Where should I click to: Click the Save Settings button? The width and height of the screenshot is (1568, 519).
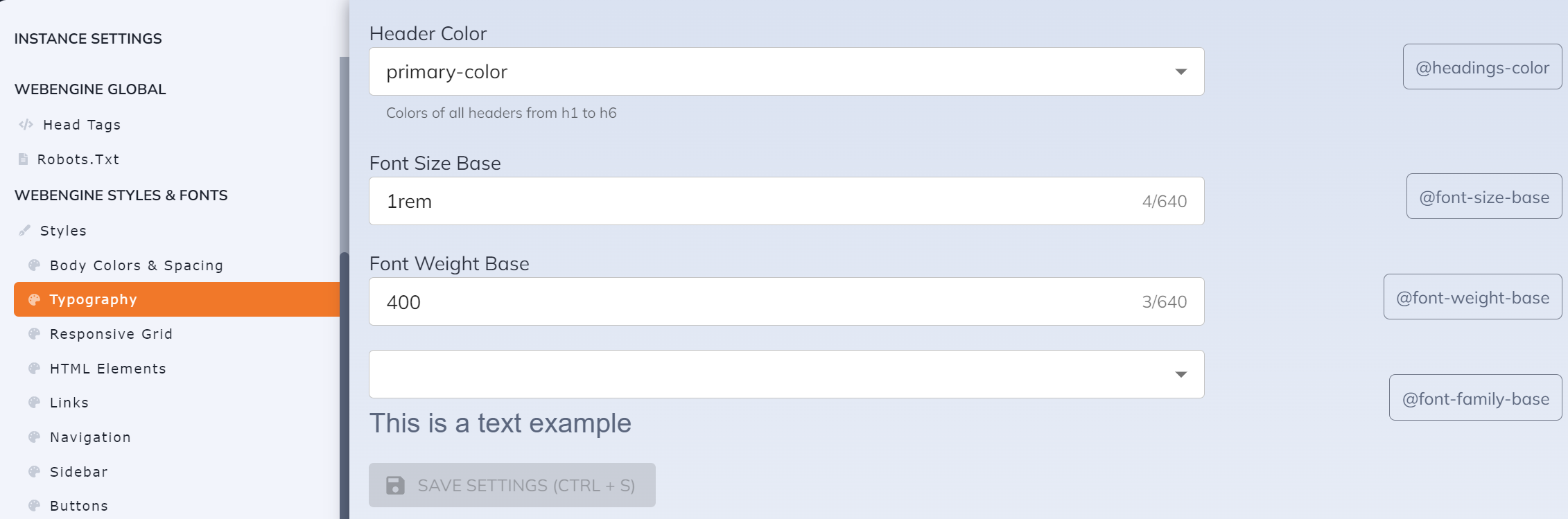pyautogui.click(x=512, y=485)
